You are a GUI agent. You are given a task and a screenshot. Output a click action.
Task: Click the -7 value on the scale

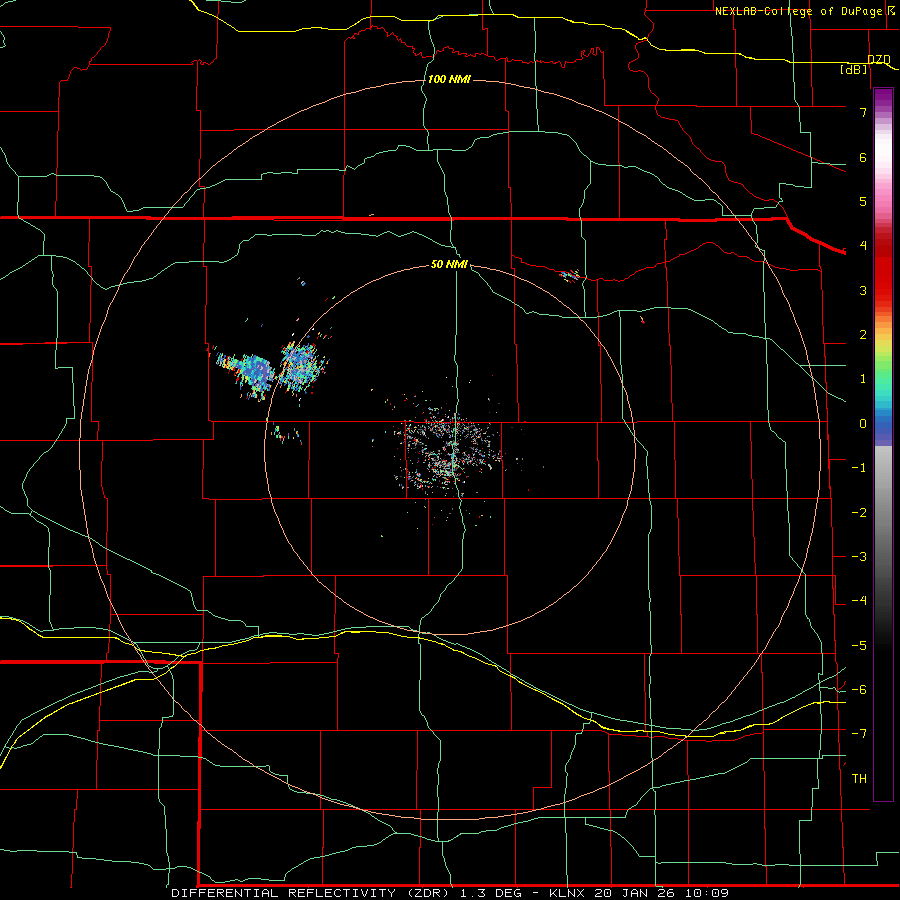859,734
